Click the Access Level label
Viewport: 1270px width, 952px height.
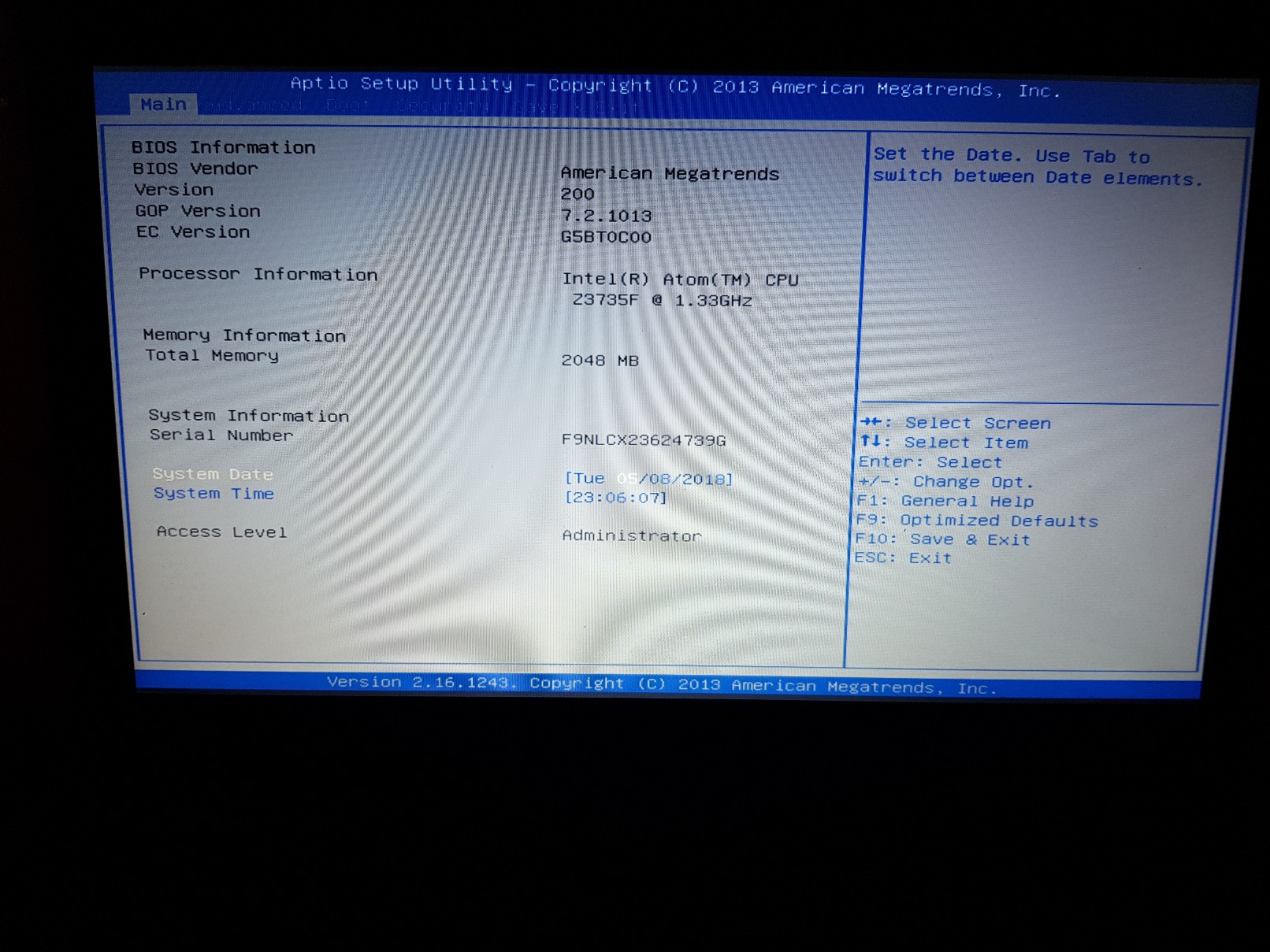(222, 532)
